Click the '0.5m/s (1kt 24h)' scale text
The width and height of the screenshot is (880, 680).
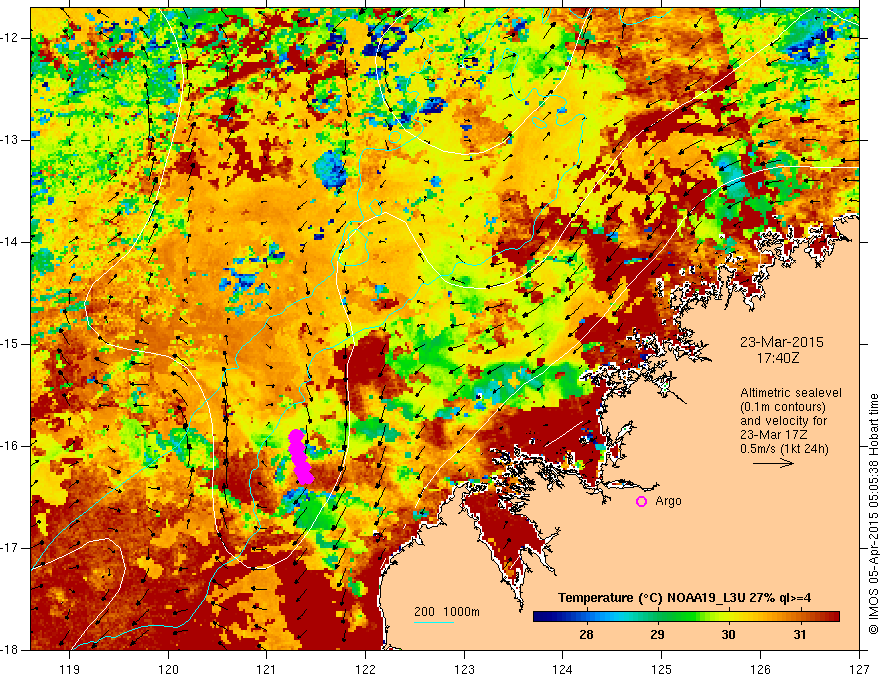tap(785, 449)
